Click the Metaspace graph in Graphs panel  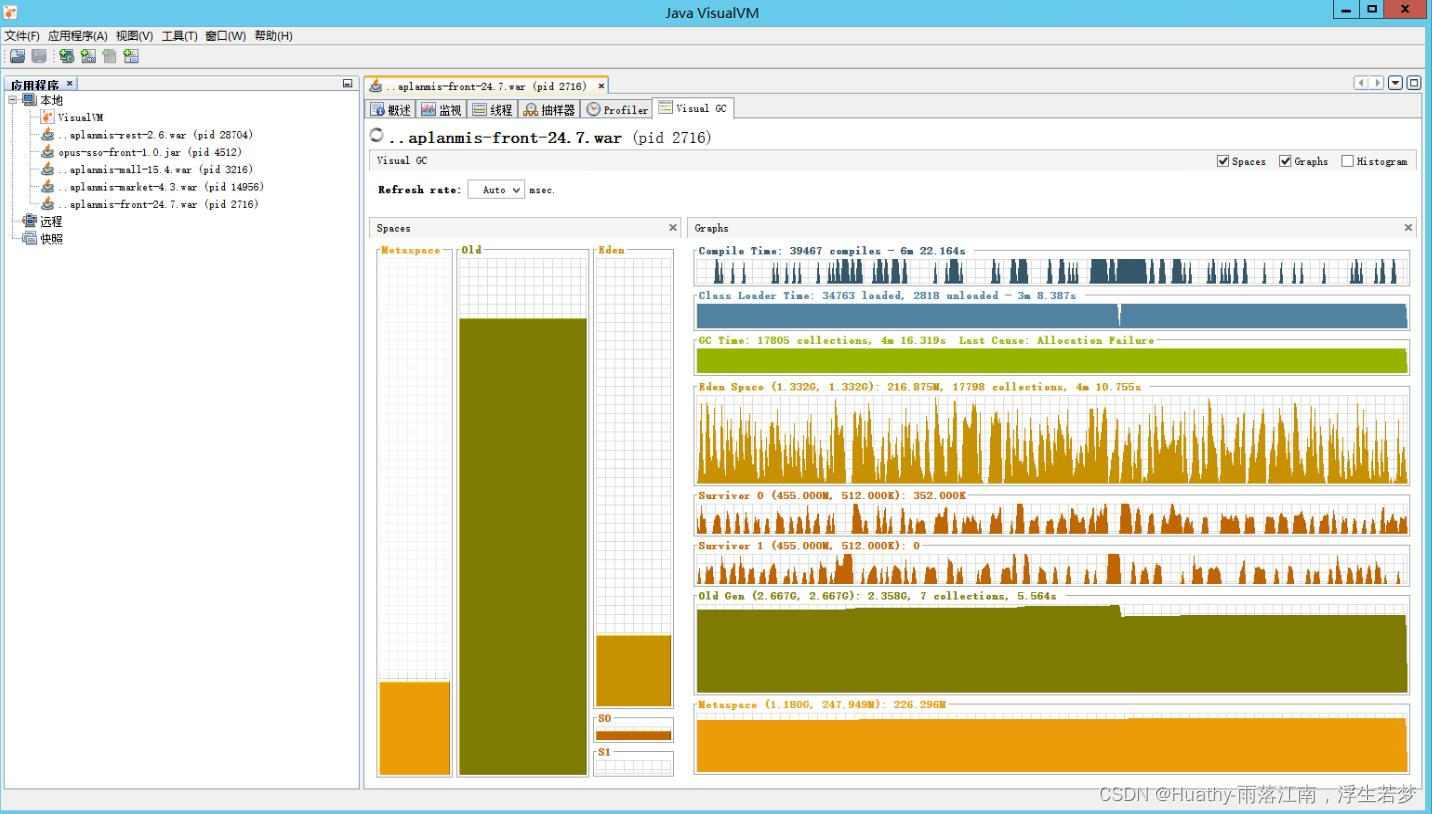(x=1052, y=744)
